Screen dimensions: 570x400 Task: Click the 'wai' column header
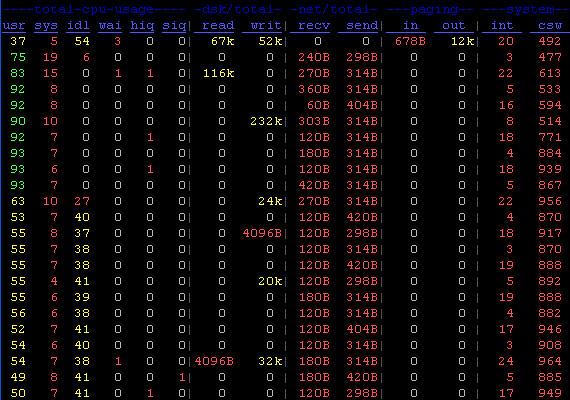pos(110,25)
